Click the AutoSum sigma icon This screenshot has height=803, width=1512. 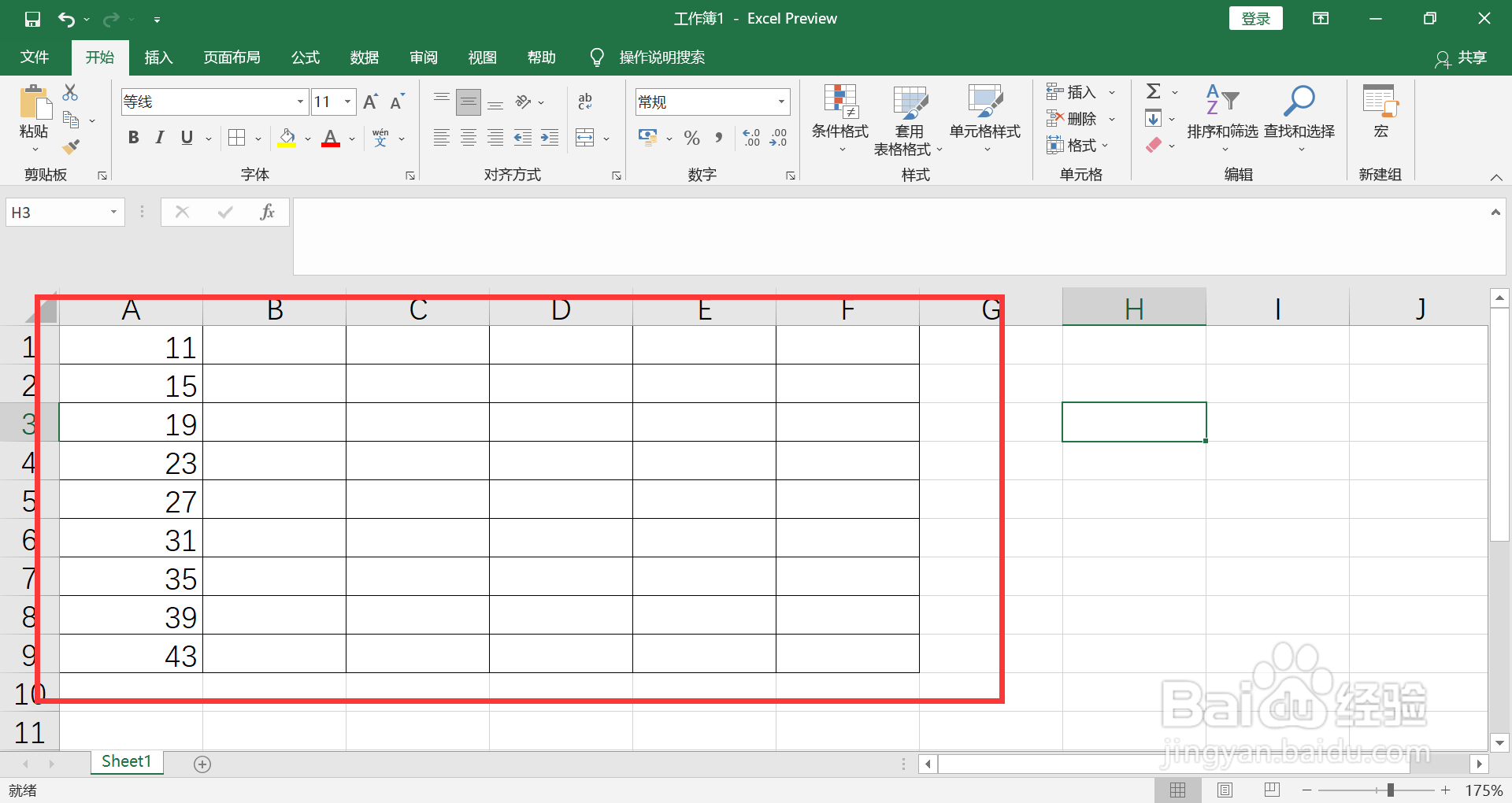[1154, 91]
